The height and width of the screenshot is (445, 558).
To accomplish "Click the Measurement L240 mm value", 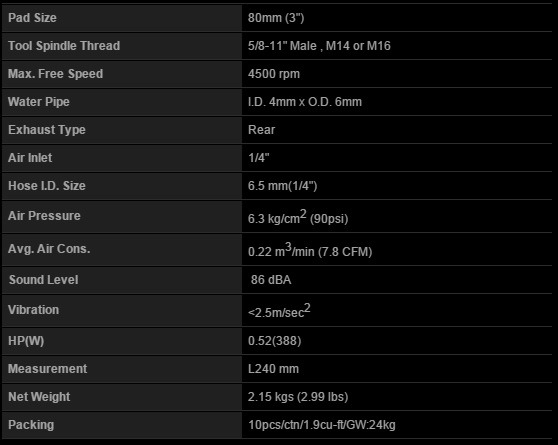I will point(273,369).
